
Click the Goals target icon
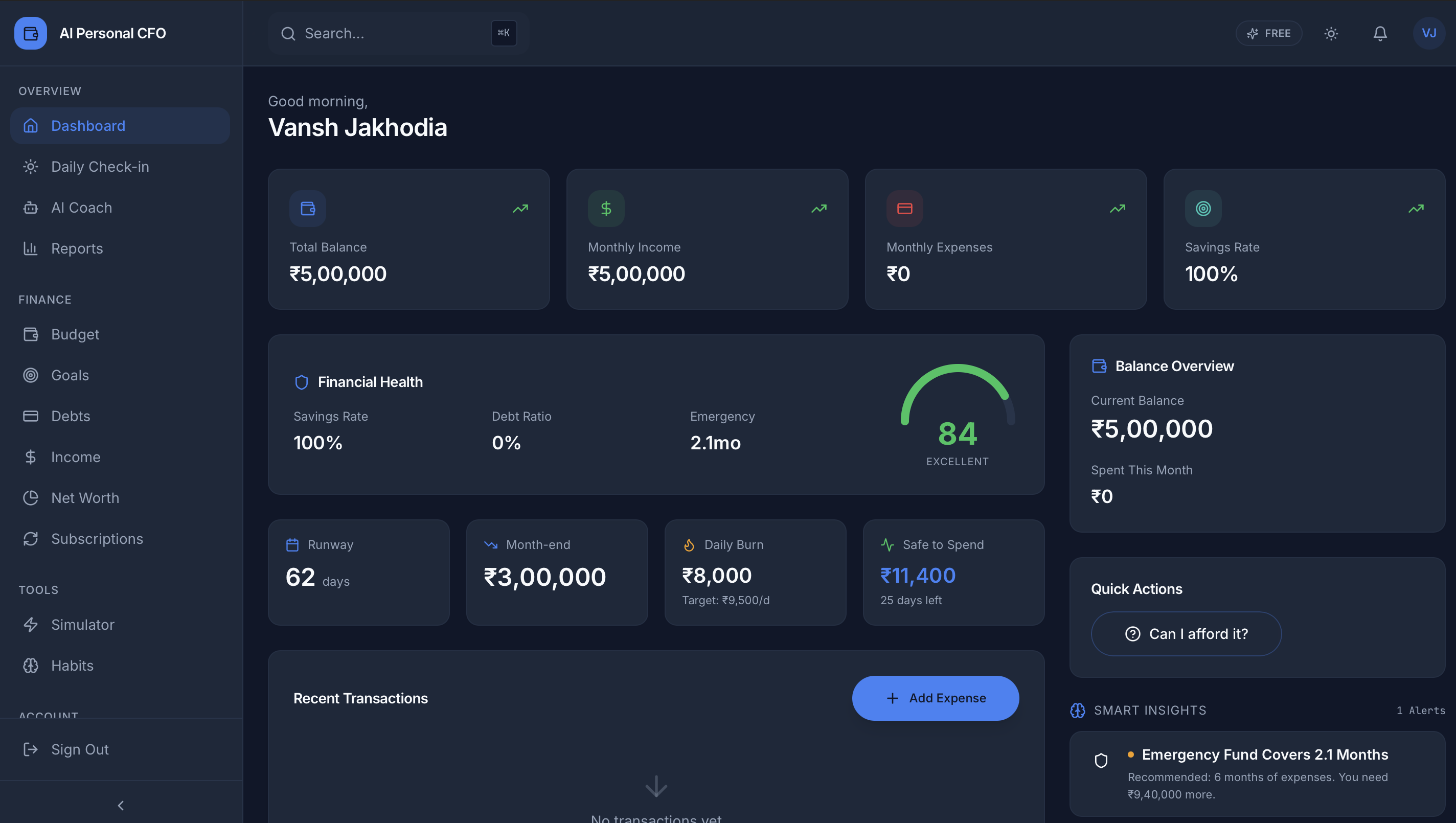31,375
